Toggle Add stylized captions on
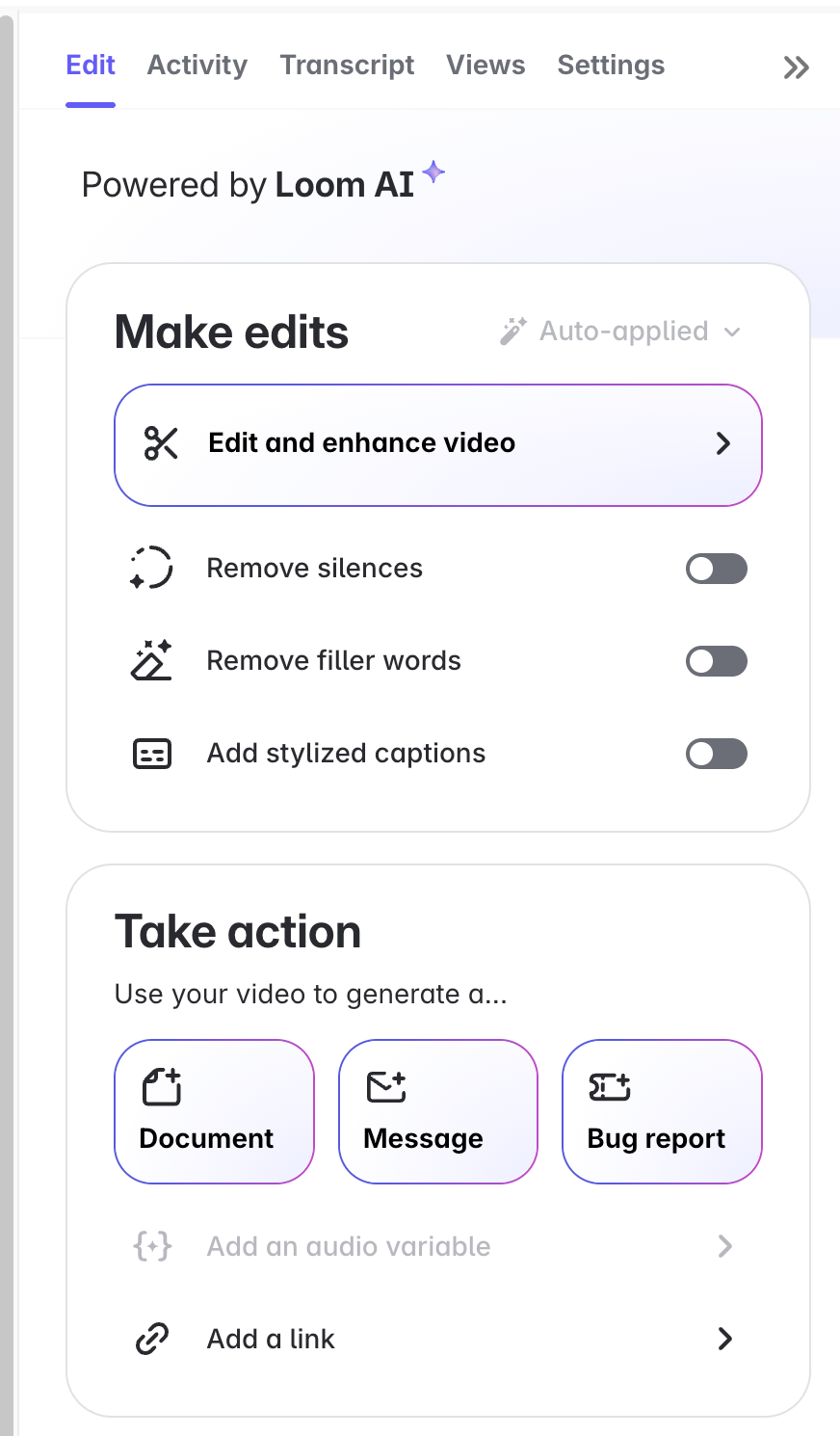 click(717, 754)
